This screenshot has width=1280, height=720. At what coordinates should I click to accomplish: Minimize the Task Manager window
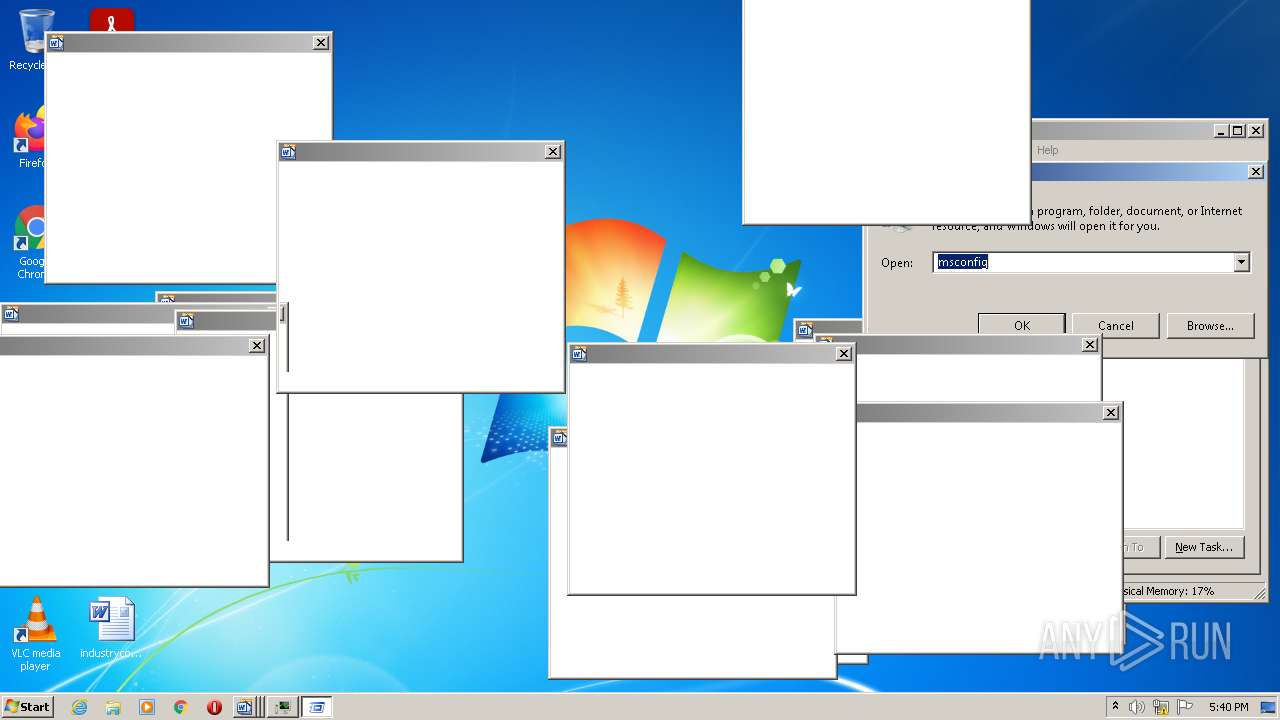(x=1221, y=131)
